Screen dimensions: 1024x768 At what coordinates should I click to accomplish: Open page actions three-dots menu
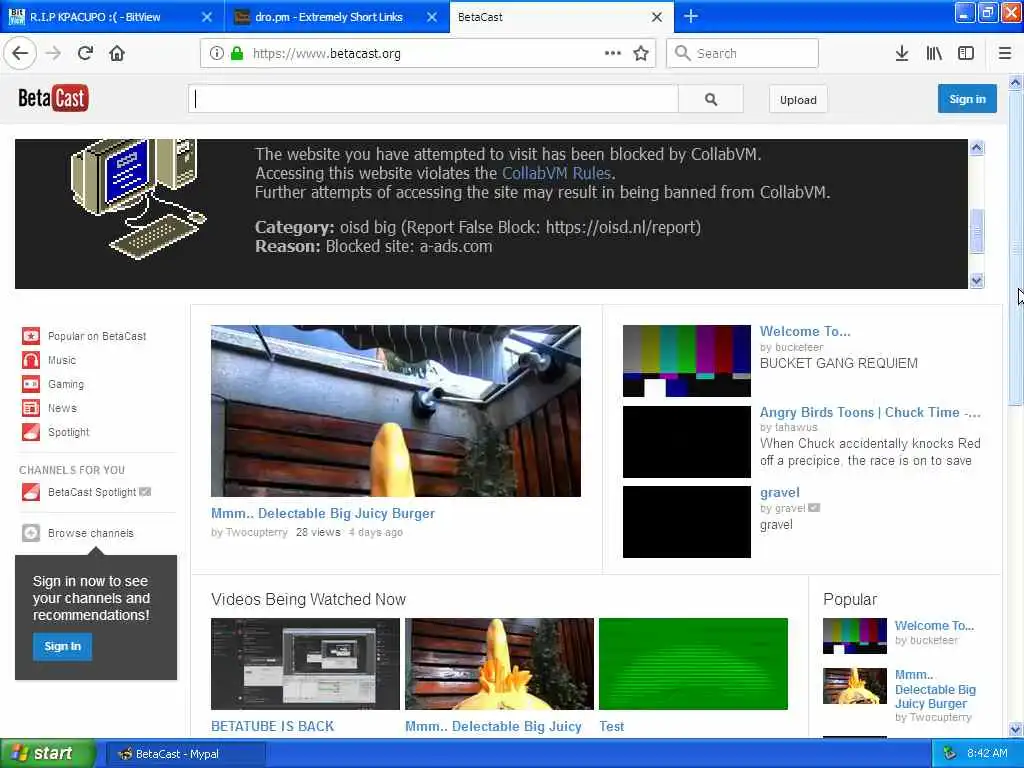click(613, 54)
